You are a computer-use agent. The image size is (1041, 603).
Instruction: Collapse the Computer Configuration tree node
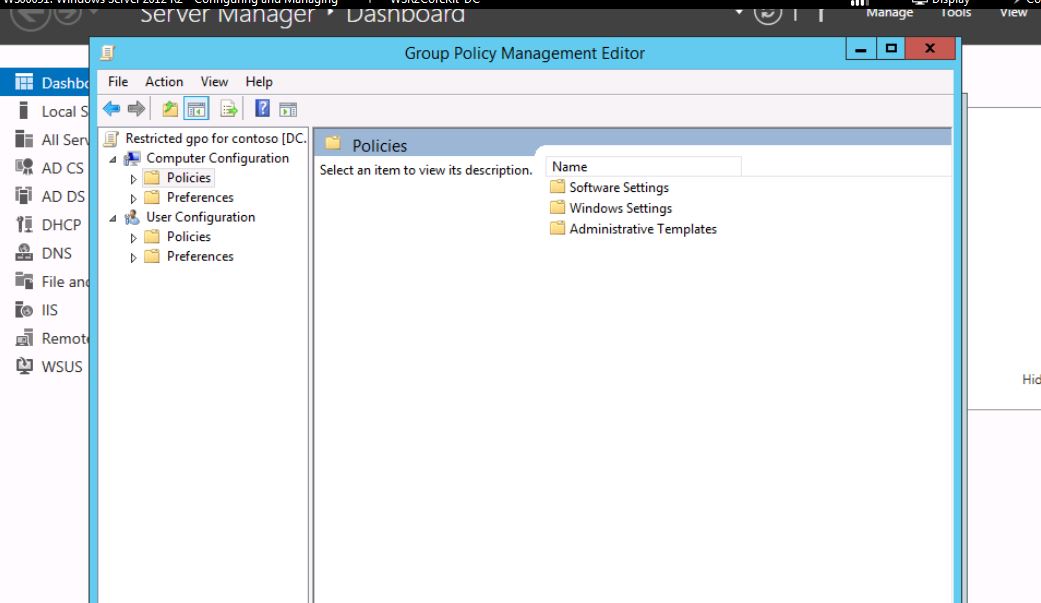pos(113,159)
